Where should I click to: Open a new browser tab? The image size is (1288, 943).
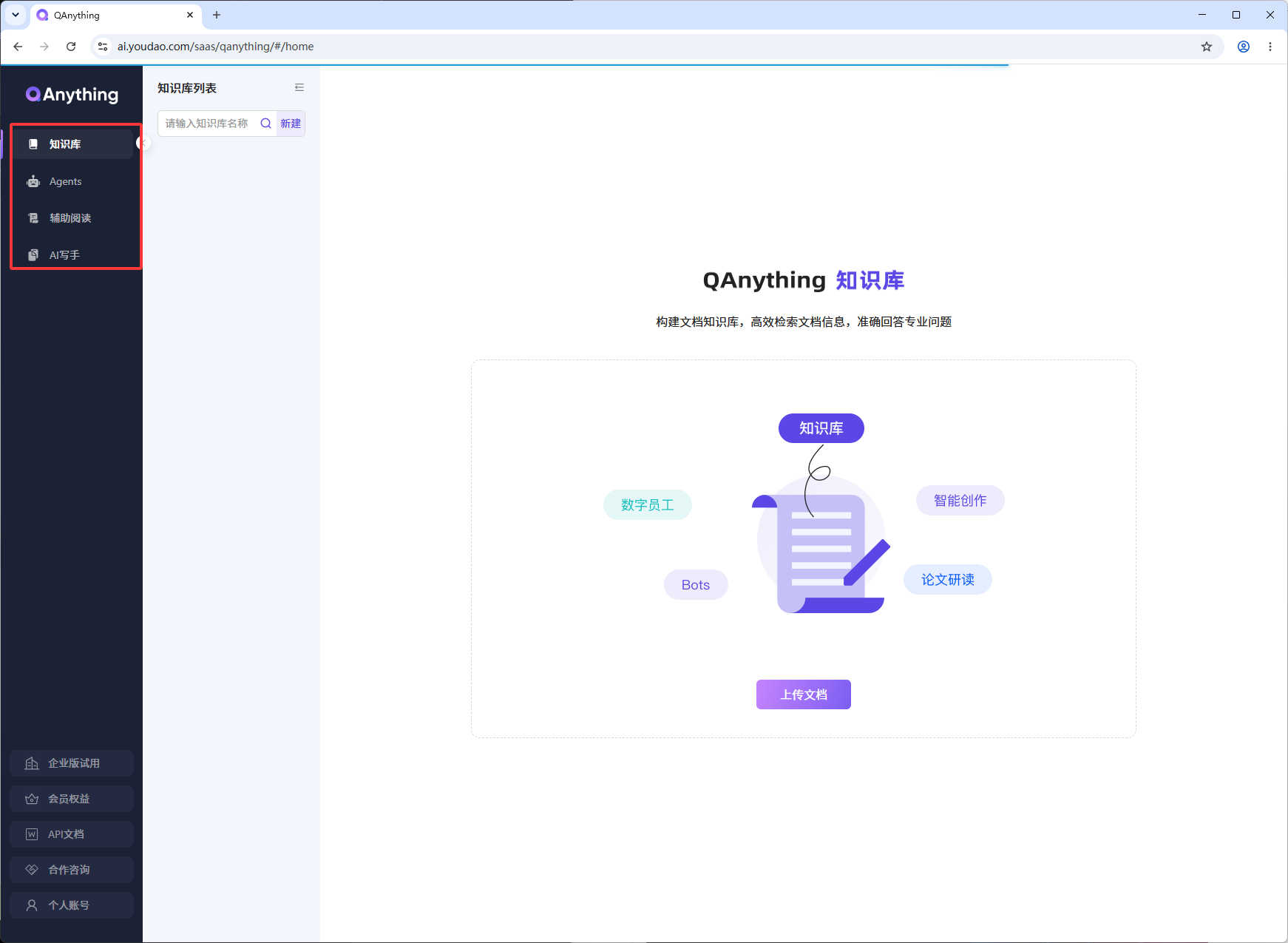tap(217, 15)
